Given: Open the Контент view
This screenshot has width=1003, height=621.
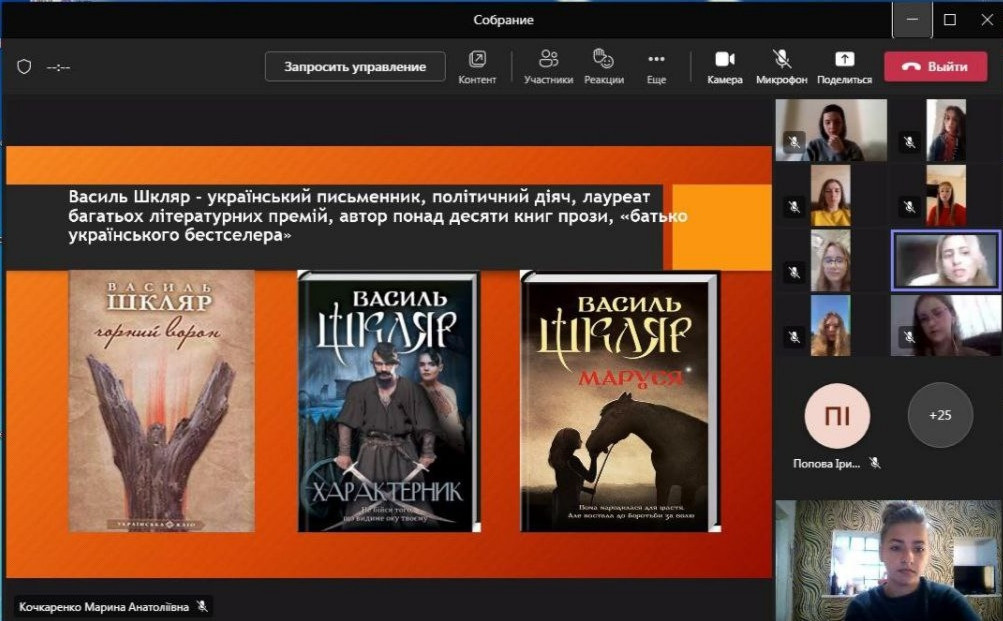Looking at the screenshot, I should pos(477,67).
